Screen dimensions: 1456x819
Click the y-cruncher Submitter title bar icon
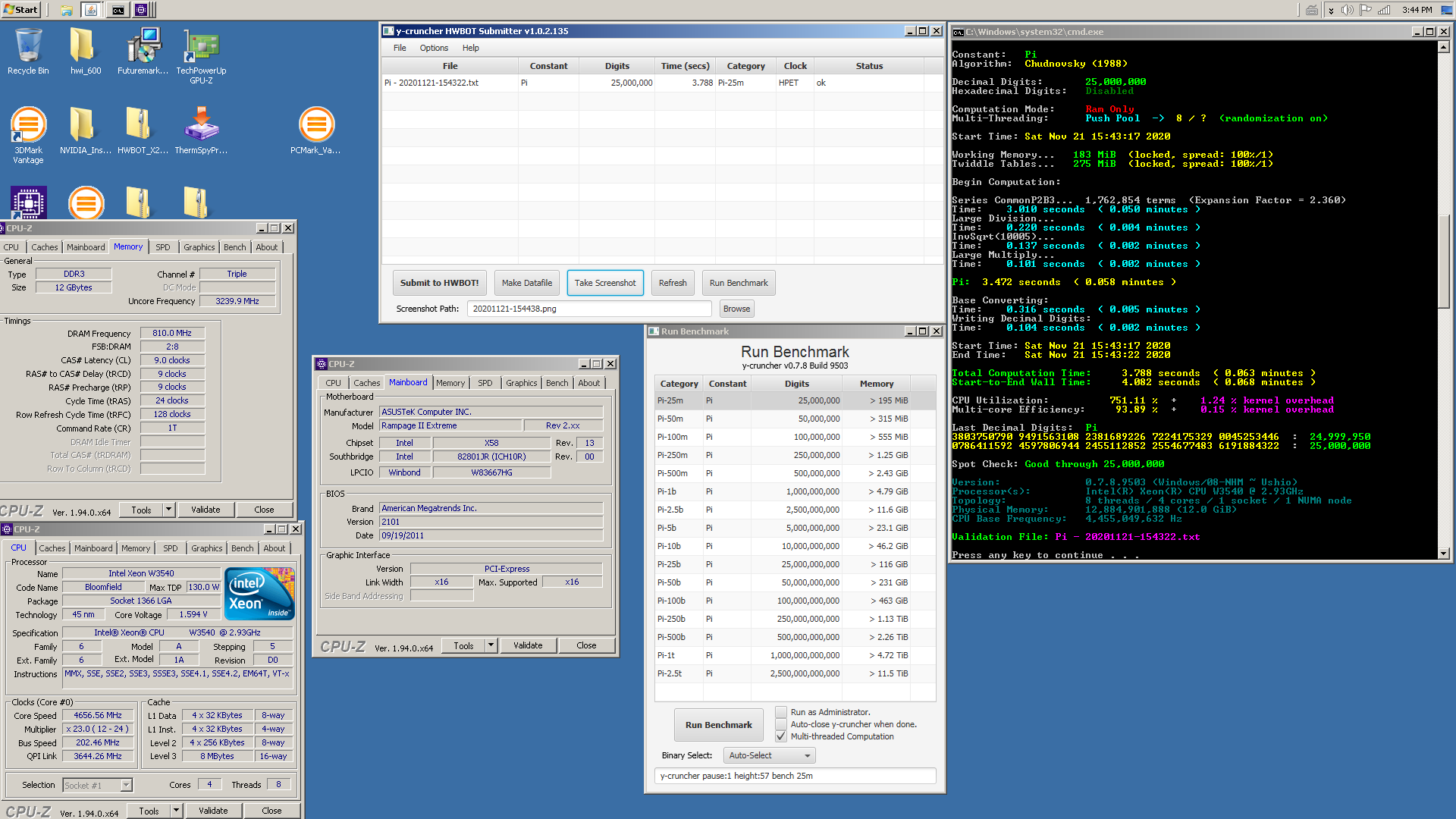point(388,31)
